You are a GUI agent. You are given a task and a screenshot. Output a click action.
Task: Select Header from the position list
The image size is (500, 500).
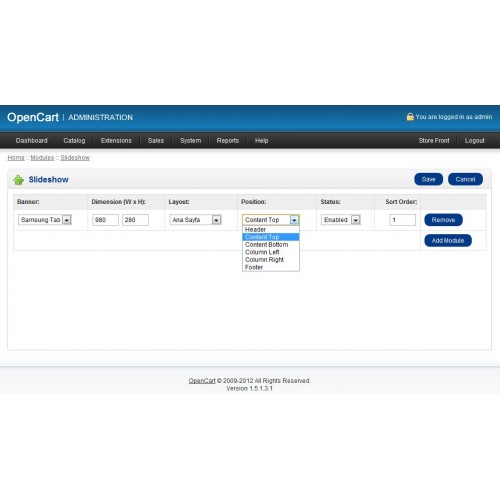point(271,229)
